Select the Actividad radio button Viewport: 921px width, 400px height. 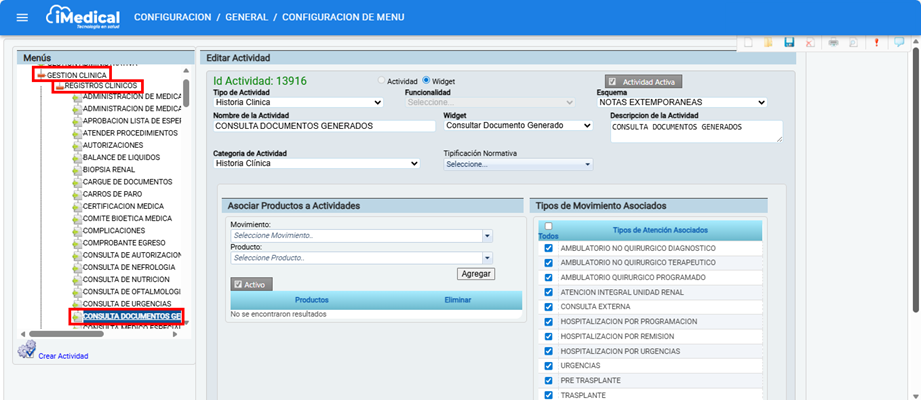[380, 80]
